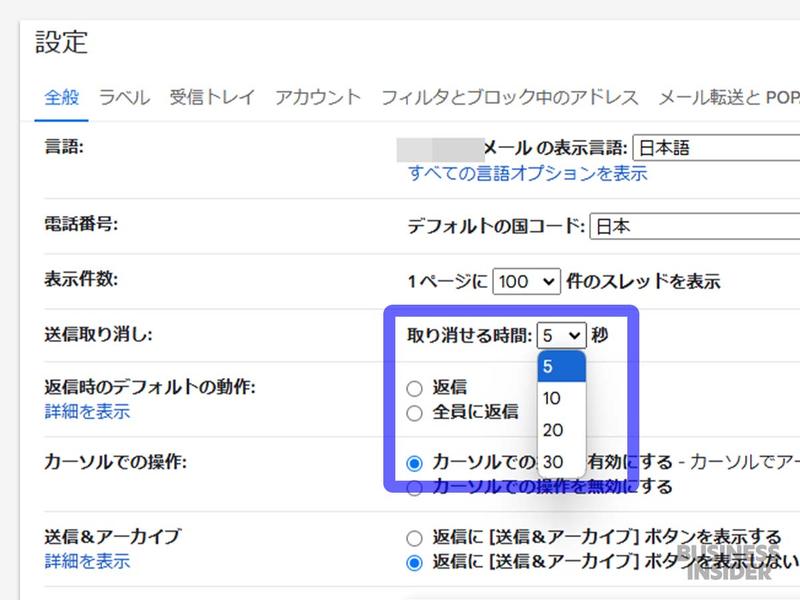Select 5 seconds in the dropdown list
This screenshot has width=800, height=600.
(561, 366)
